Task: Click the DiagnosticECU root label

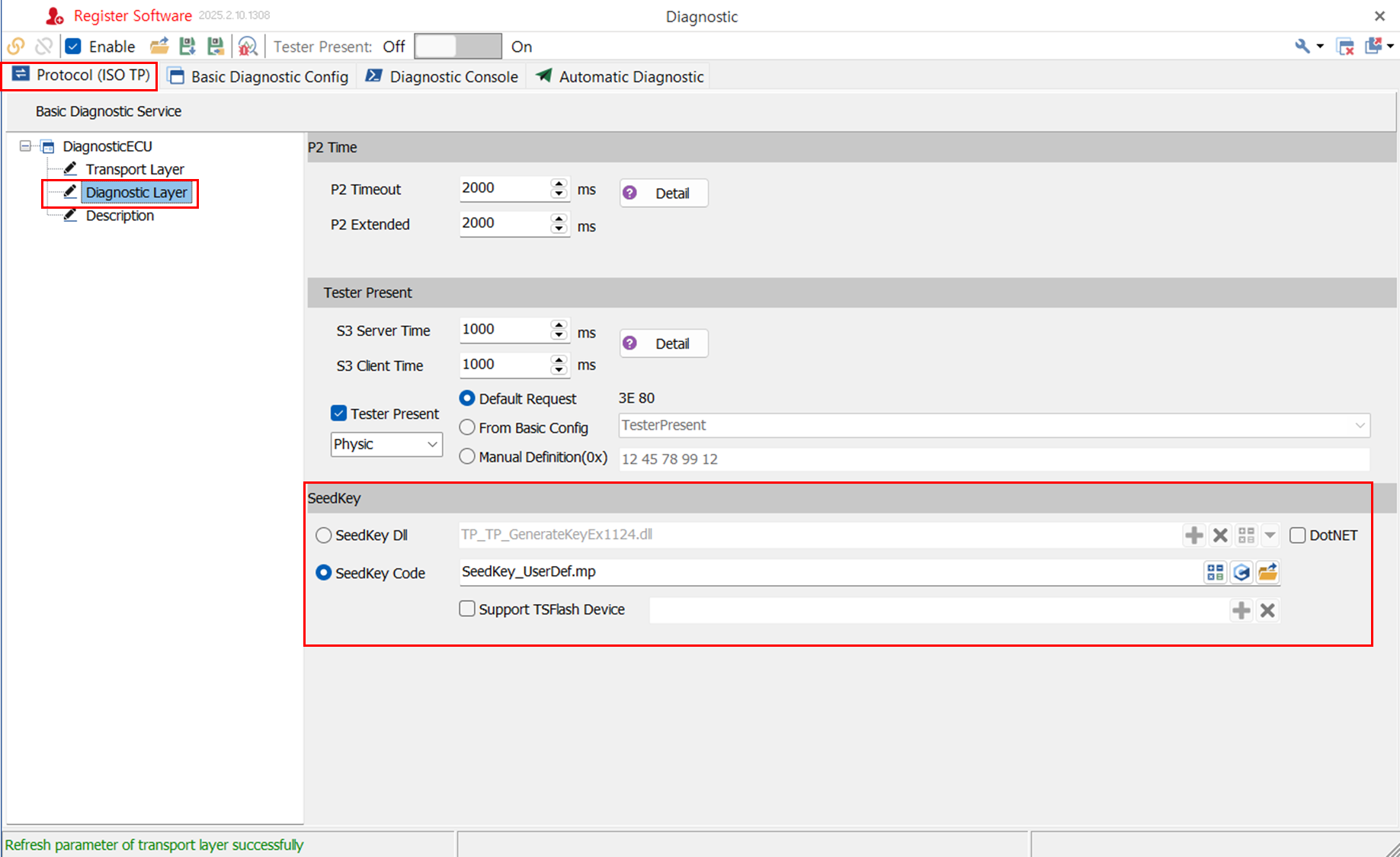Action: [107, 146]
